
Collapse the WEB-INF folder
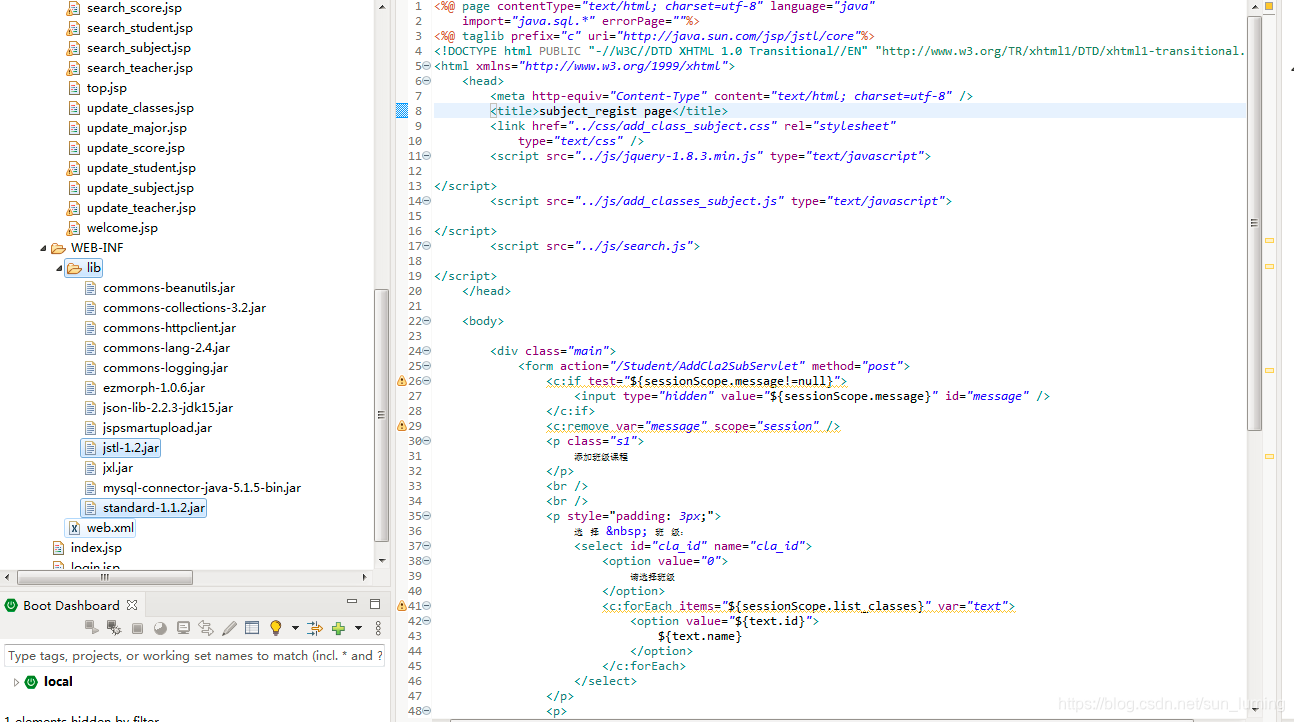click(42, 247)
